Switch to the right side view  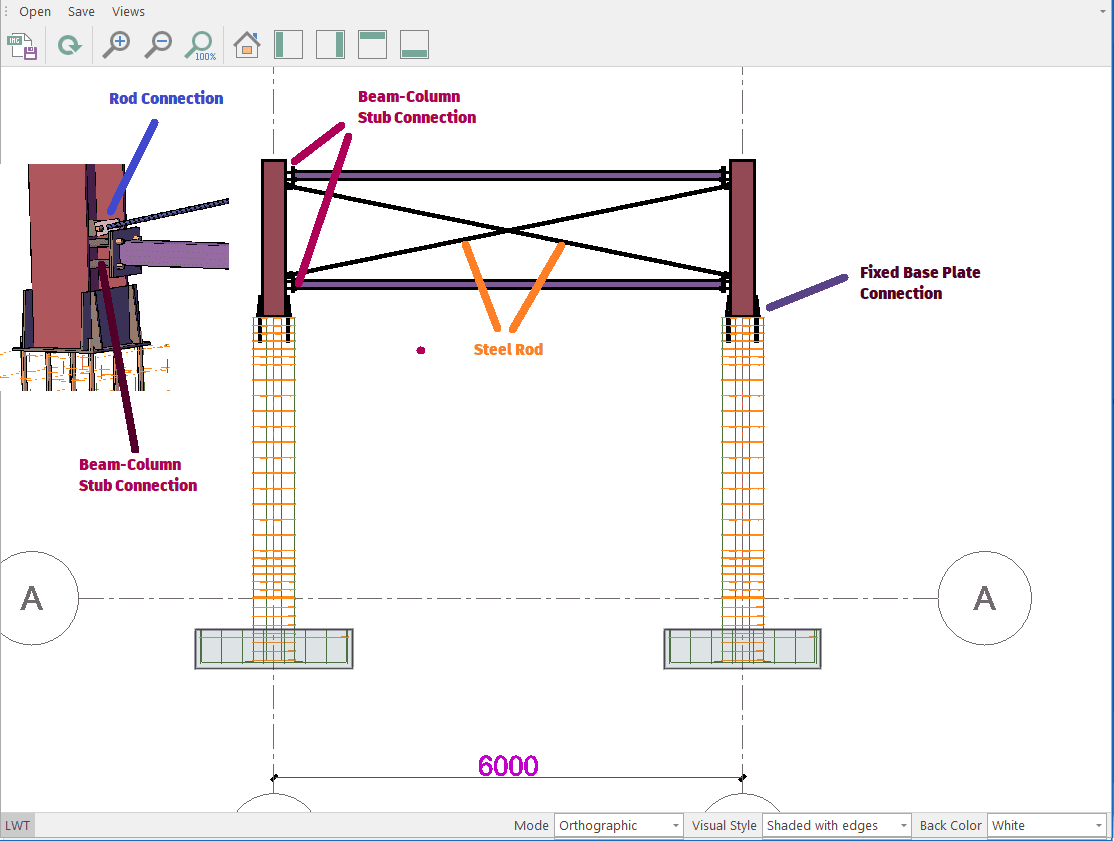tap(330, 45)
